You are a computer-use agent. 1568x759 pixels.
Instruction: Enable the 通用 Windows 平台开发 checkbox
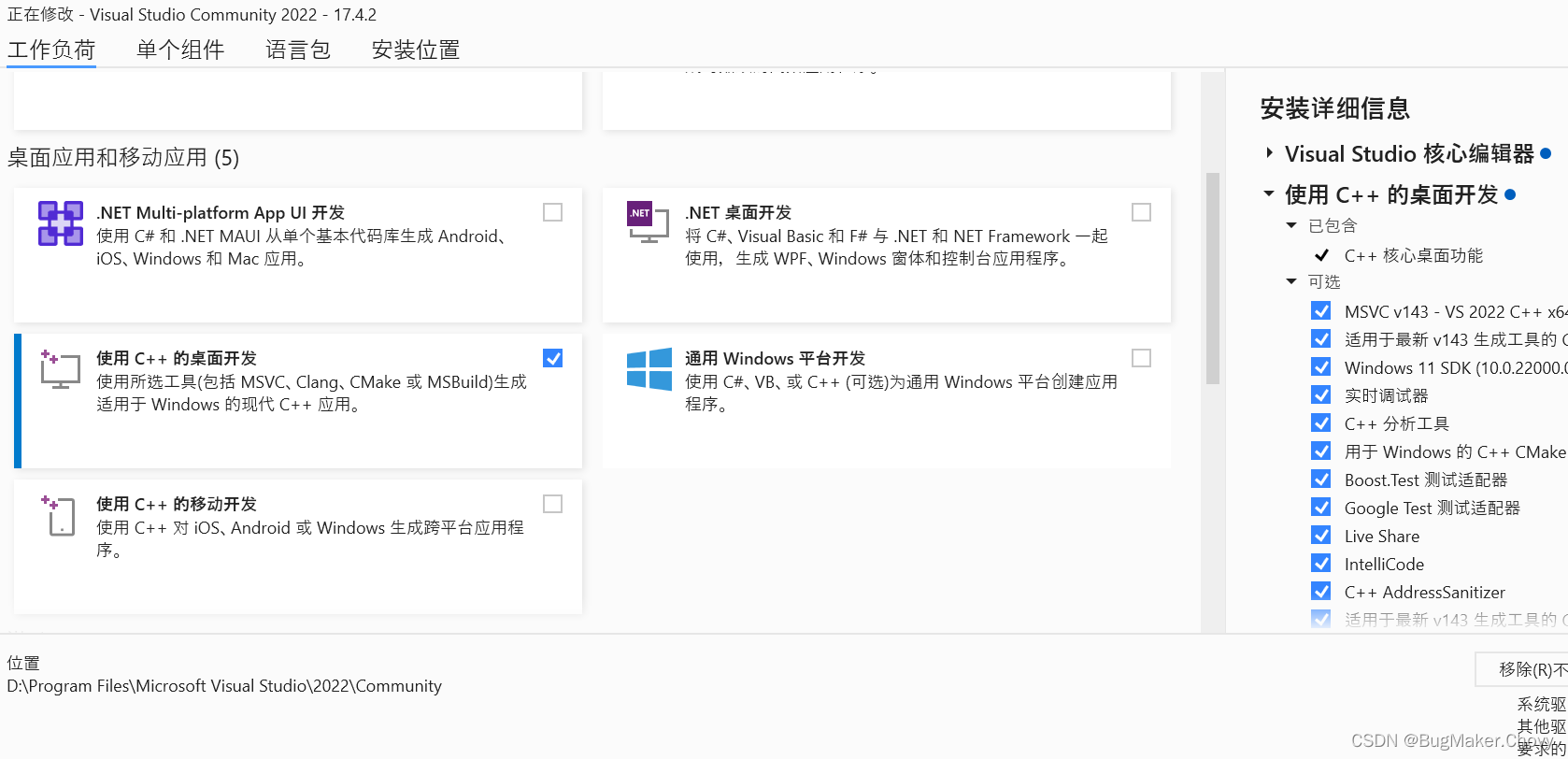[1141, 358]
